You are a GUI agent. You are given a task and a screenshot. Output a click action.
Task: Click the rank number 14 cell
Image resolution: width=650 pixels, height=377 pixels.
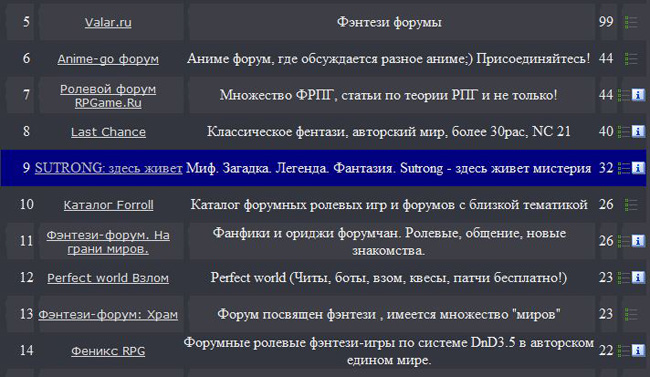point(26,350)
